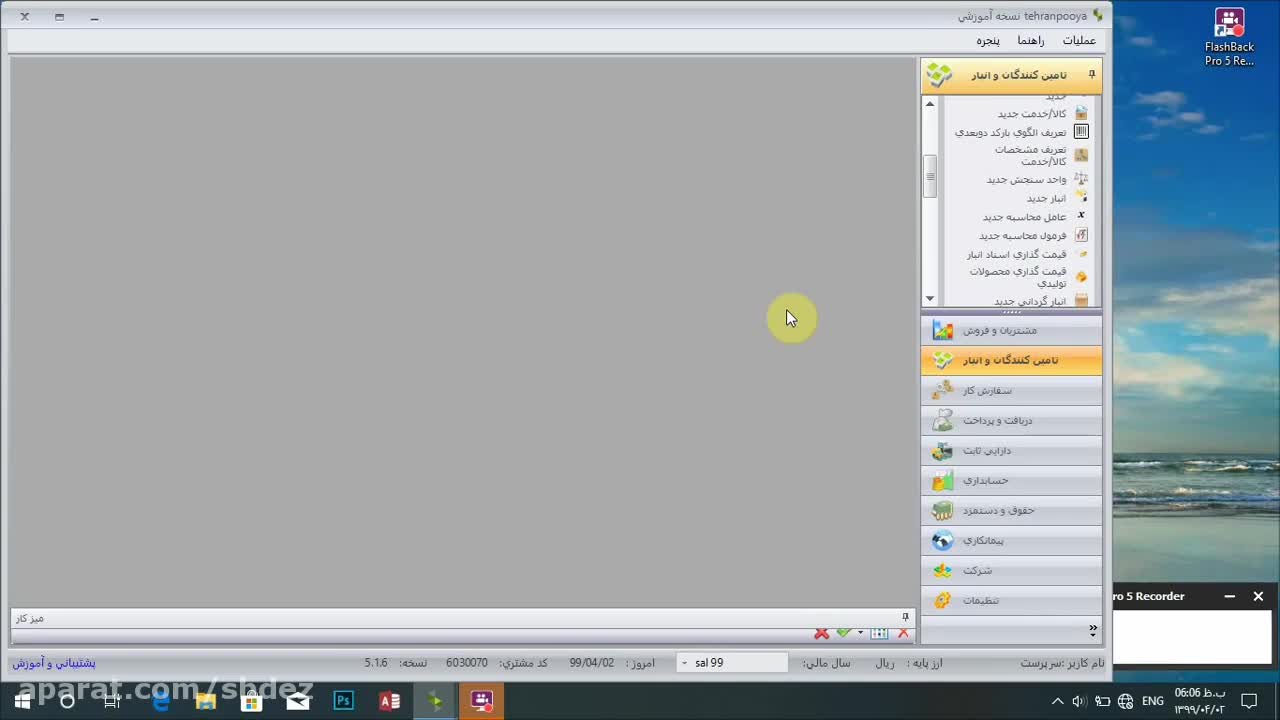Click the تعریف الگوی بارکد دوبعدی barcode icon
This screenshot has width=1280, height=720.
coord(1081,132)
